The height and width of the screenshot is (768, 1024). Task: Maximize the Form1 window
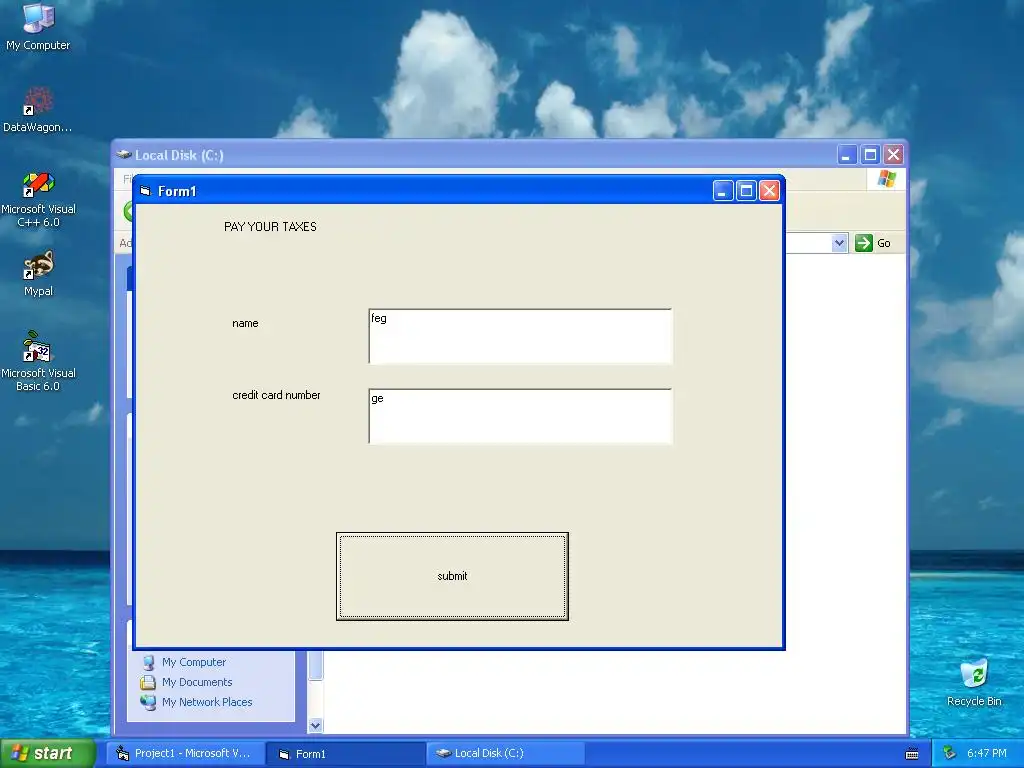746,191
